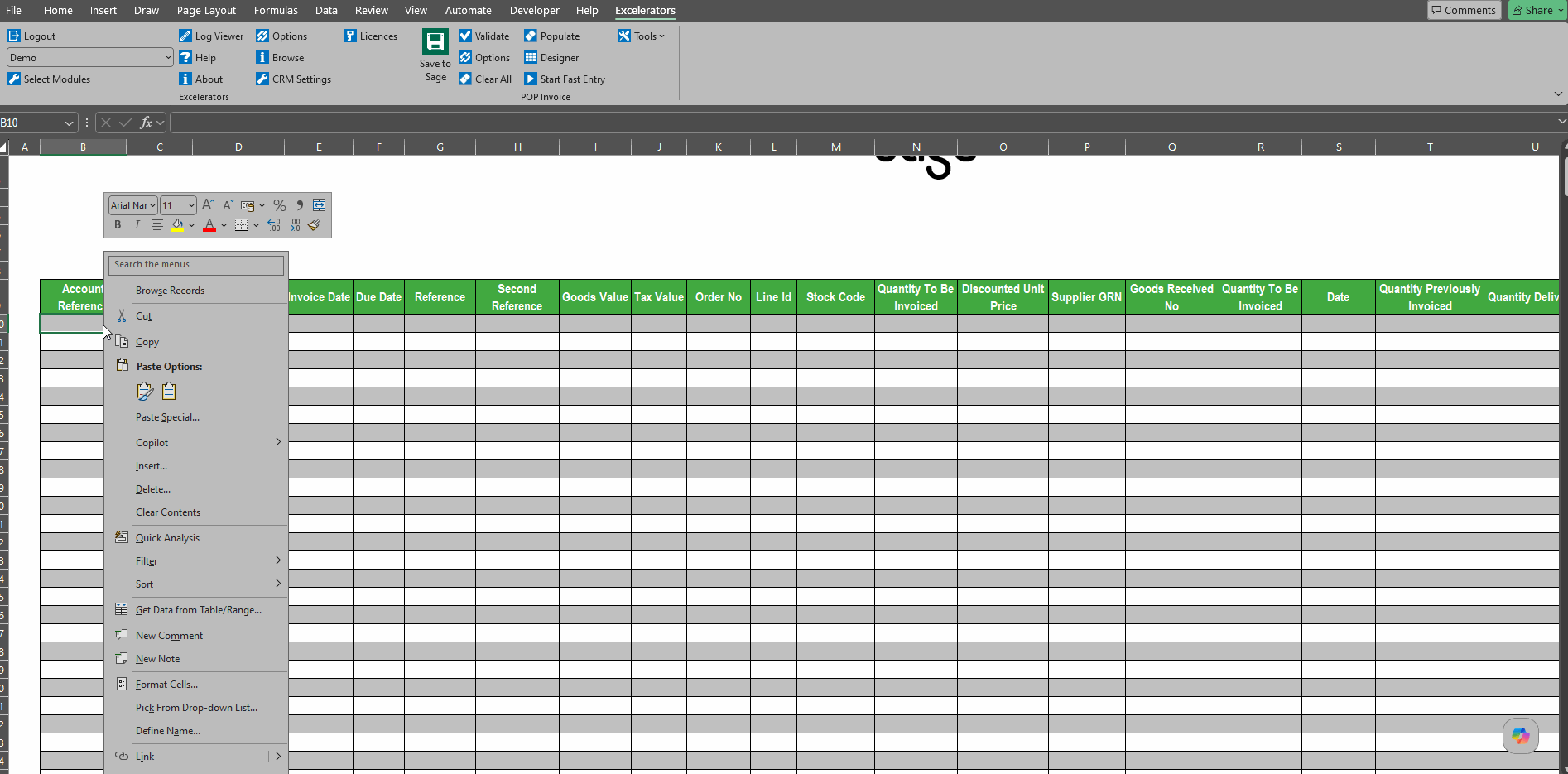Apply percent style from mini toolbar
The width and height of the screenshot is (1568, 774).
pos(280,205)
